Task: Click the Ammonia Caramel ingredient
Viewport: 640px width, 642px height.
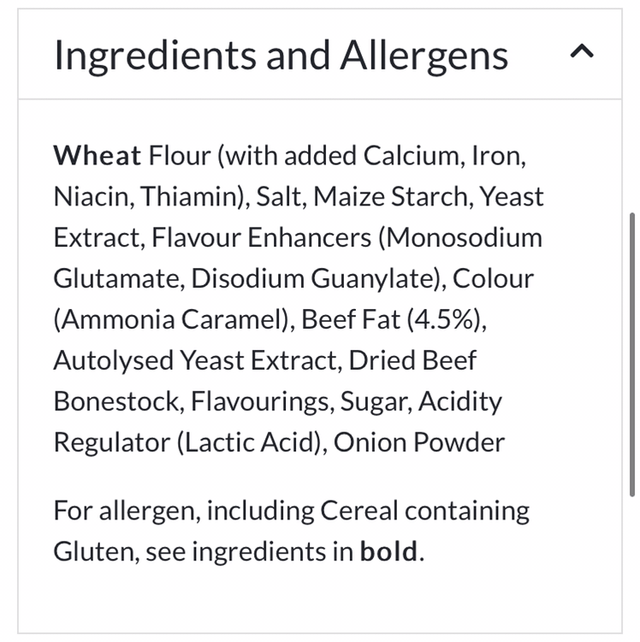Action: click(x=171, y=320)
